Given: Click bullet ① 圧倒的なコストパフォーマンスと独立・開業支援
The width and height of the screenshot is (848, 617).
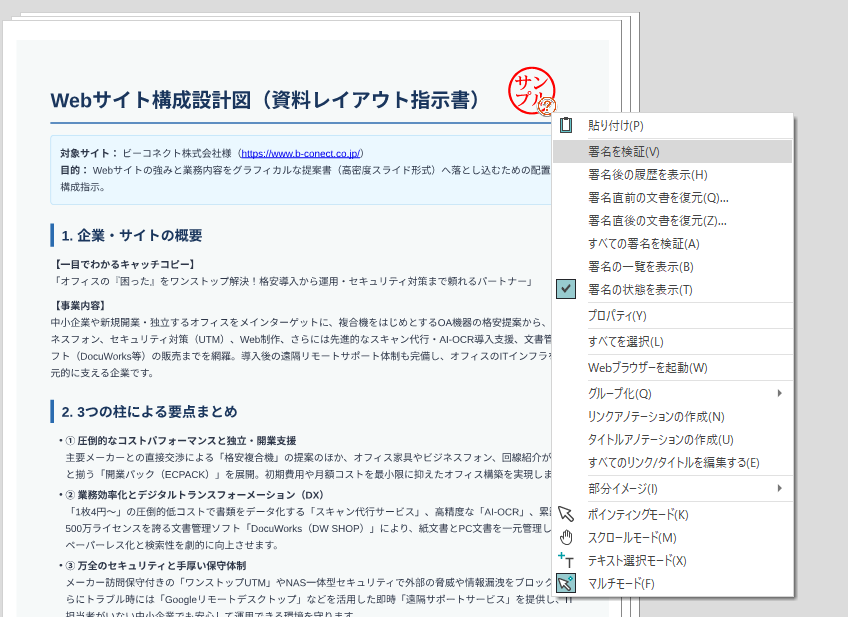Looking at the screenshot, I should coord(181,440).
